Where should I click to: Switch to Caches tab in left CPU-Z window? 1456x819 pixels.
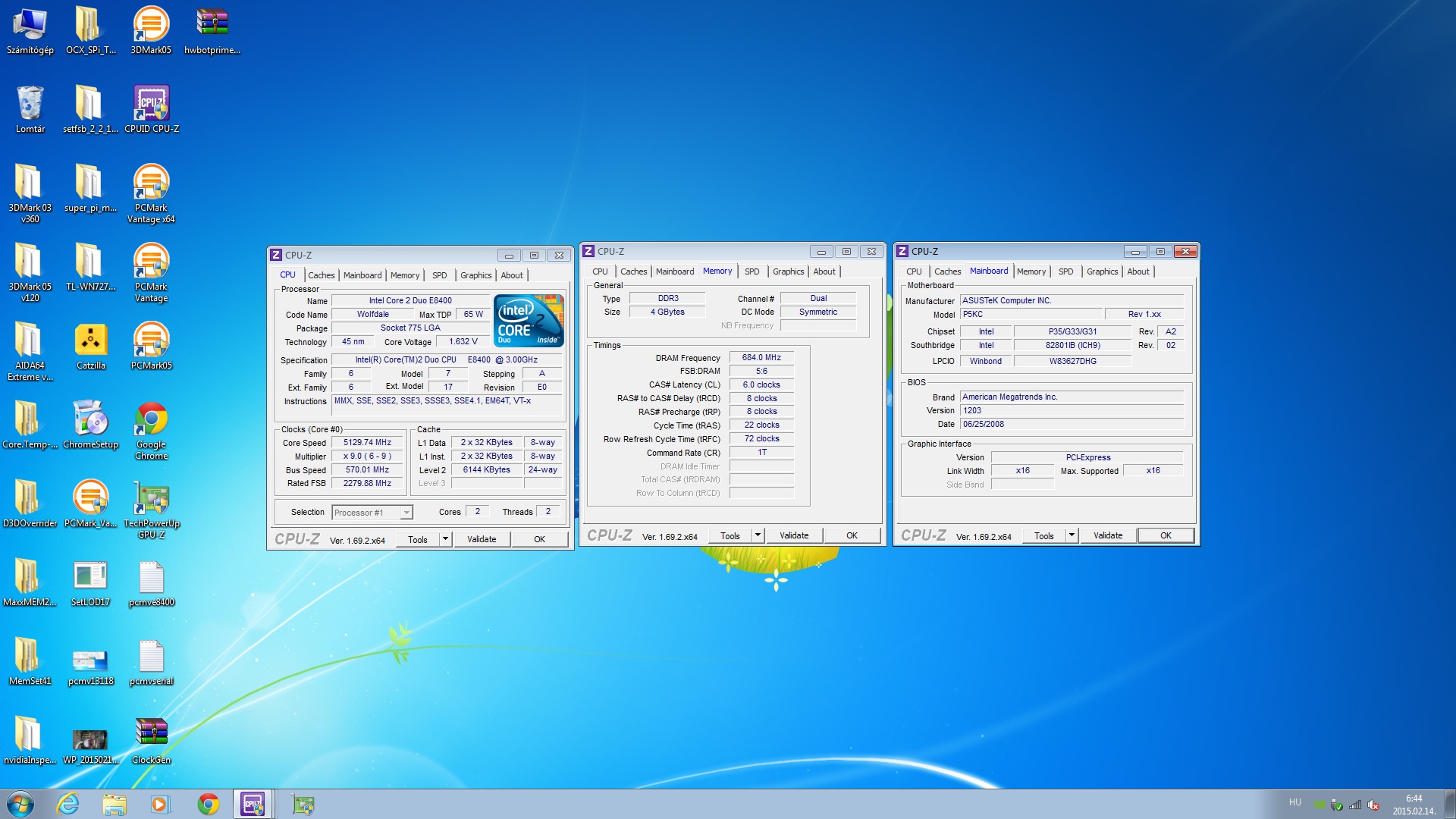(x=322, y=275)
